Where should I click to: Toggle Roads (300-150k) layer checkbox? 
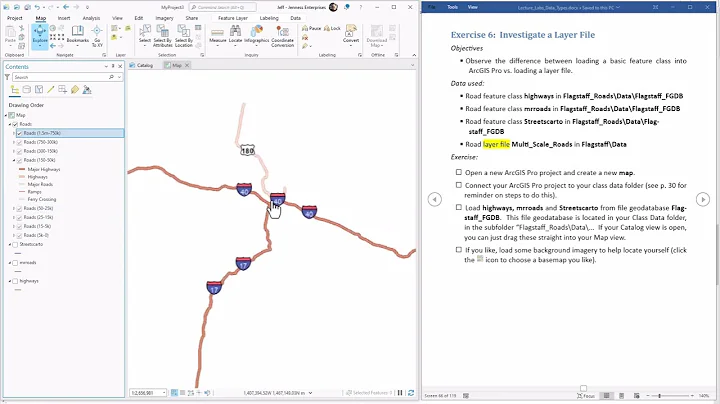coord(20,152)
